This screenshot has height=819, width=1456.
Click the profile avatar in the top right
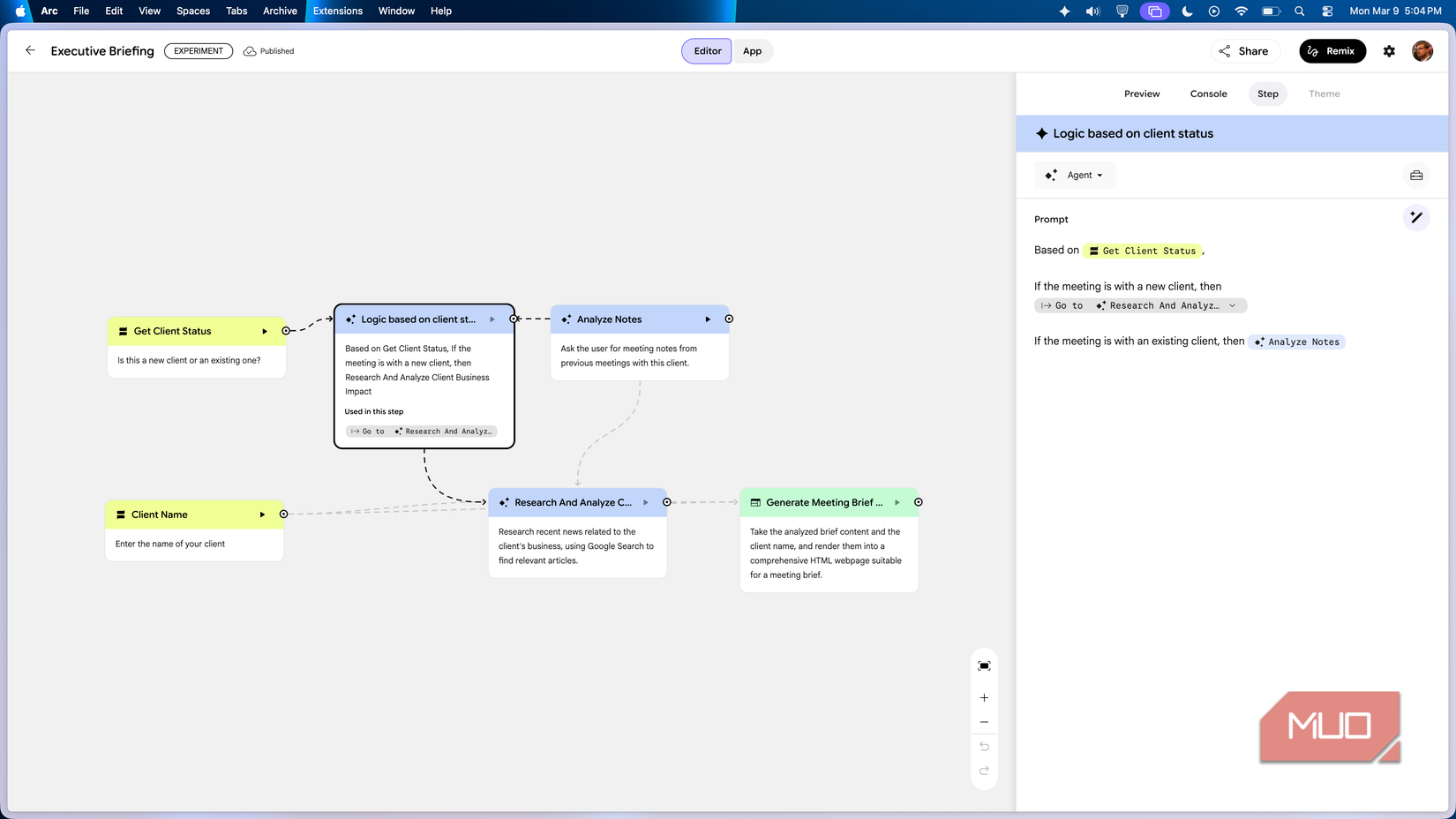(1422, 50)
